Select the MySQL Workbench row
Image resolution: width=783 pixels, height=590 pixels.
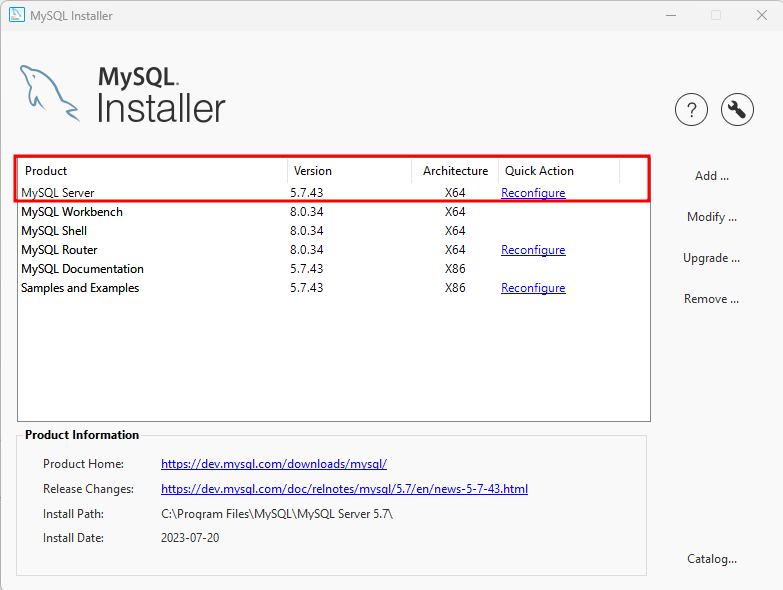pyautogui.click(x=334, y=212)
